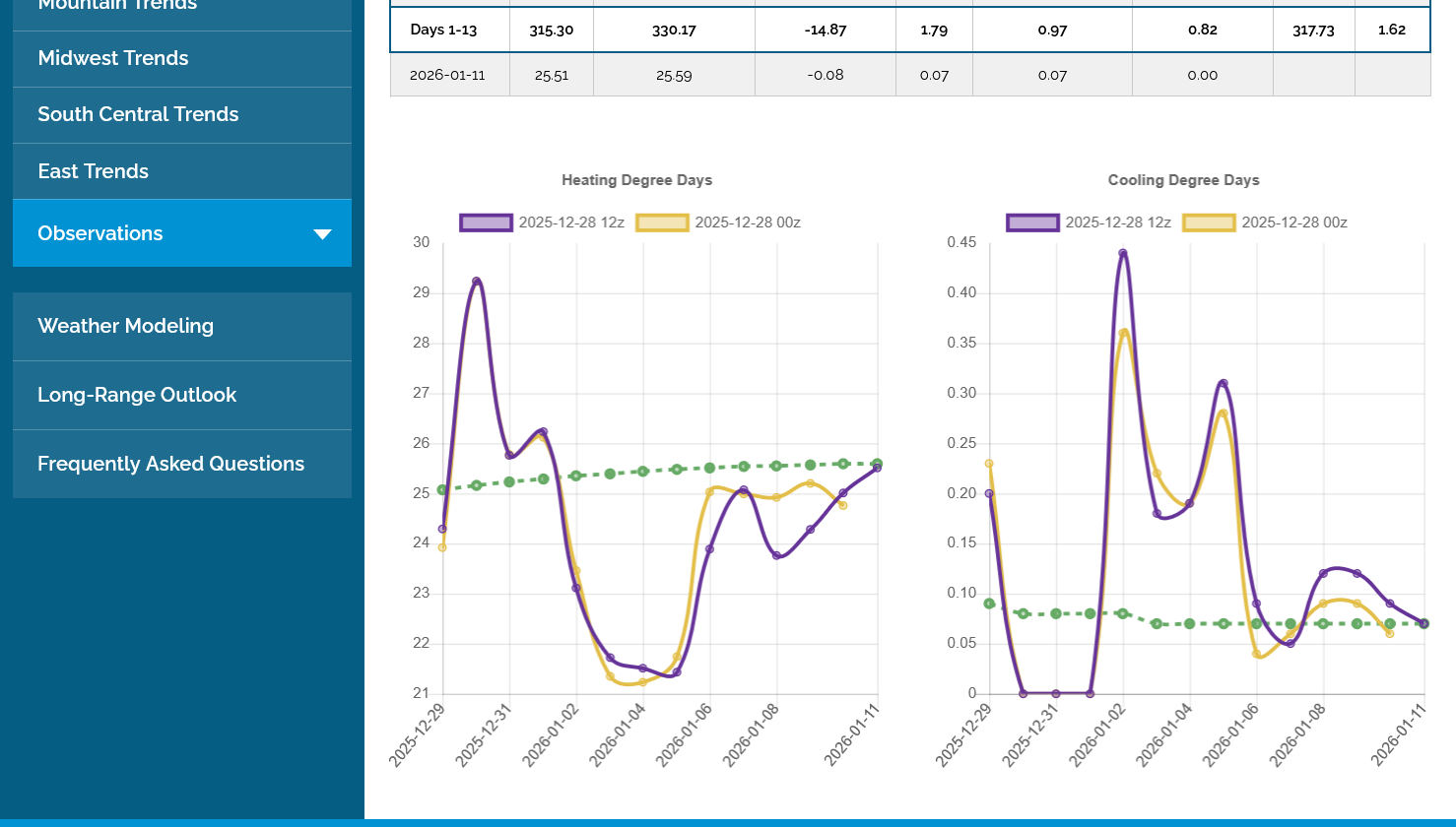Screen dimensions: 1456x827
Task: Click purple peak point on Heating chart
Action: (477, 282)
